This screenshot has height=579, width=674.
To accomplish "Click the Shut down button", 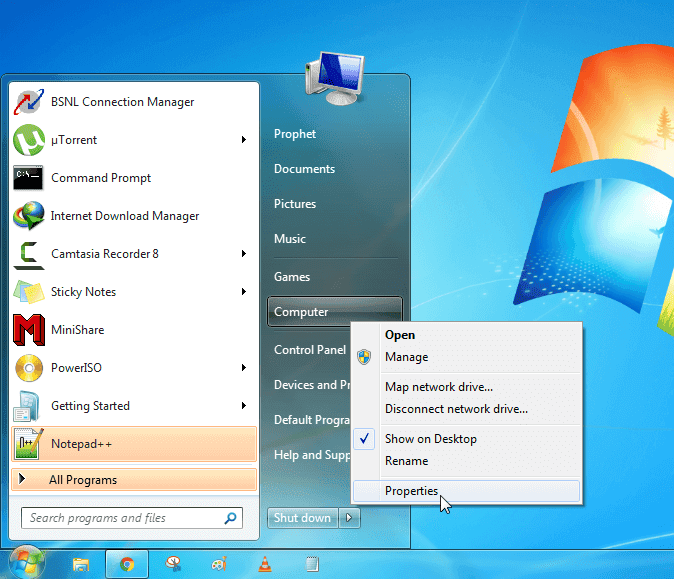I will coord(303,518).
